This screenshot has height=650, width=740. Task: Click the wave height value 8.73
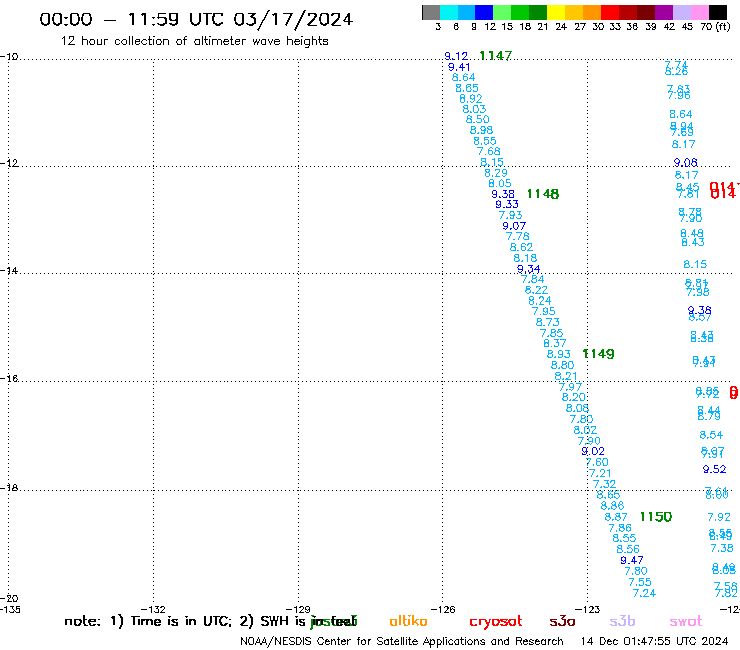point(547,322)
